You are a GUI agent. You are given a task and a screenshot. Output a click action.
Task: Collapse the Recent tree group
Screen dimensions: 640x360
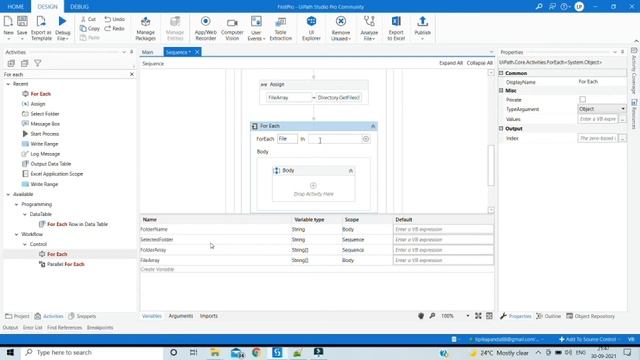click(8, 84)
